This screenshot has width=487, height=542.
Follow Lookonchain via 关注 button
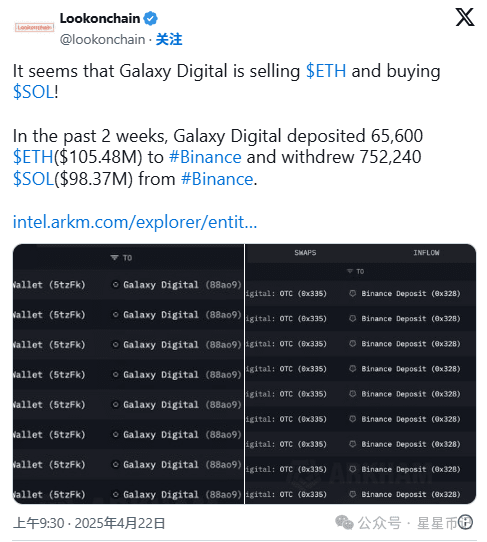pyautogui.click(x=169, y=39)
